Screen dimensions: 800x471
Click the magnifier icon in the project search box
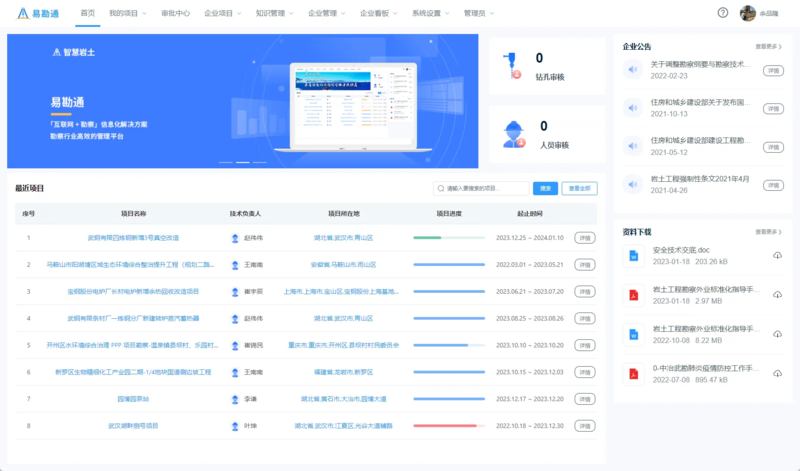click(441, 188)
